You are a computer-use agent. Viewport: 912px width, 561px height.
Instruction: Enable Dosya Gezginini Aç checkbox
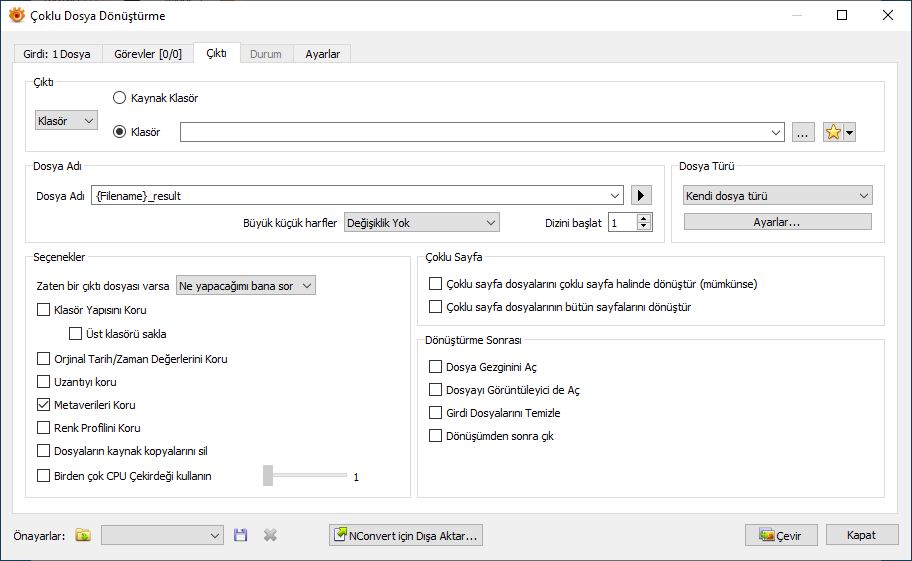pos(435,367)
